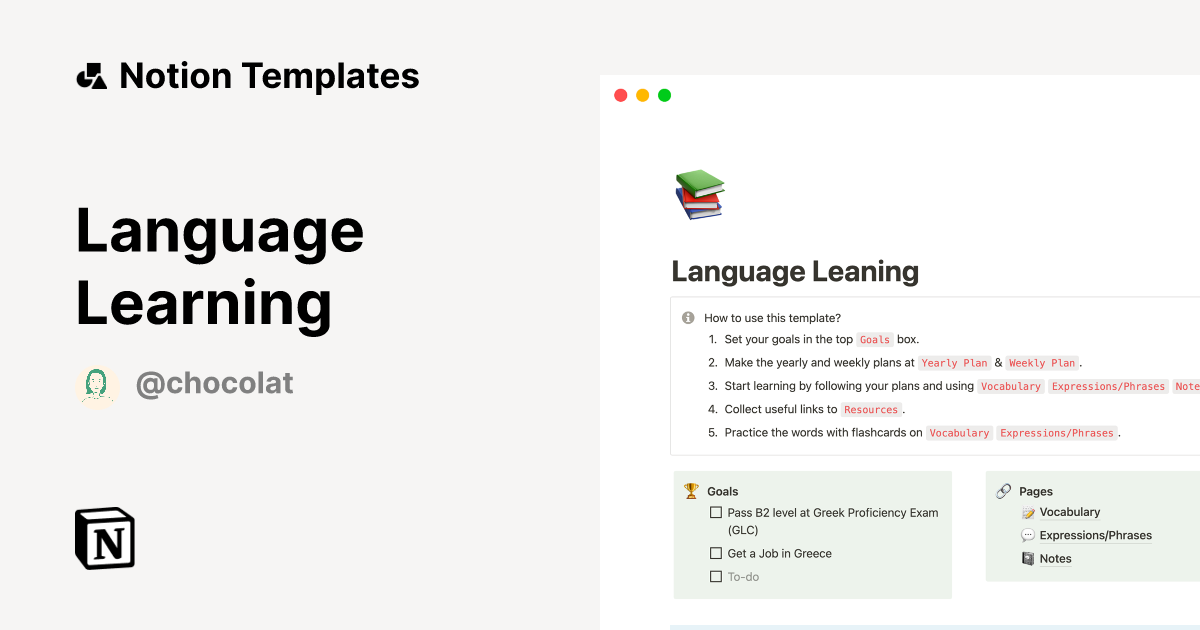The height and width of the screenshot is (630, 1200).
Task: Check the Get a Job in Greece goal
Action: [x=716, y=552]
